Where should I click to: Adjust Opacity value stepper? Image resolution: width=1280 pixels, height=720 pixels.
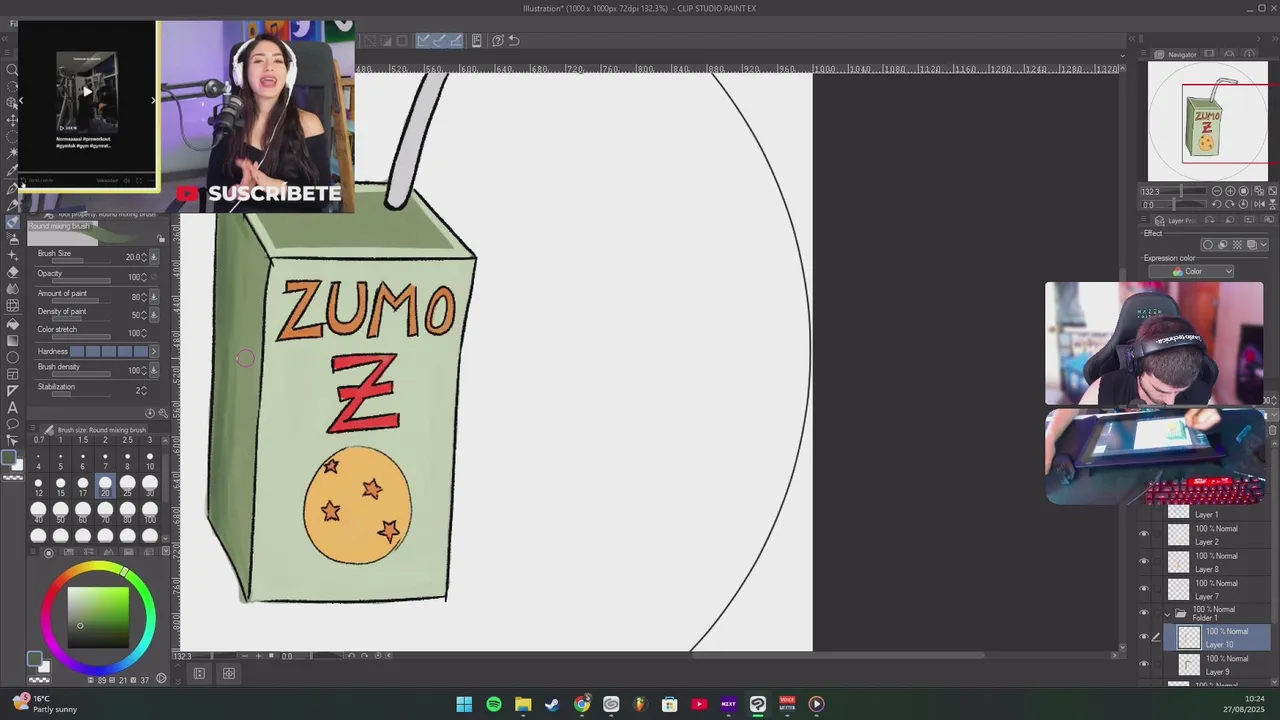(x=144, y=277)
